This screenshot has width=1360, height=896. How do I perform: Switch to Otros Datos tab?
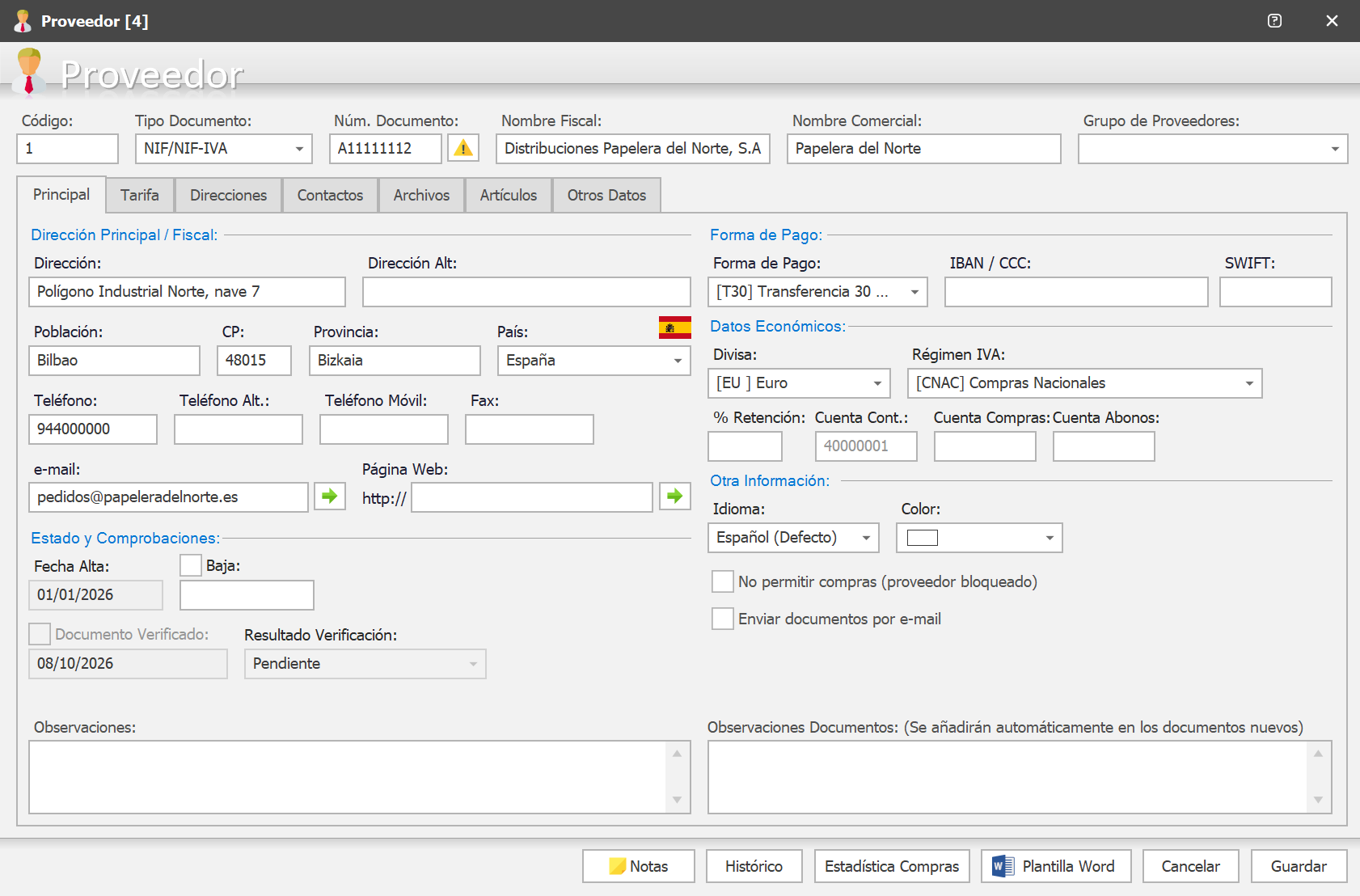click(606, 196)
